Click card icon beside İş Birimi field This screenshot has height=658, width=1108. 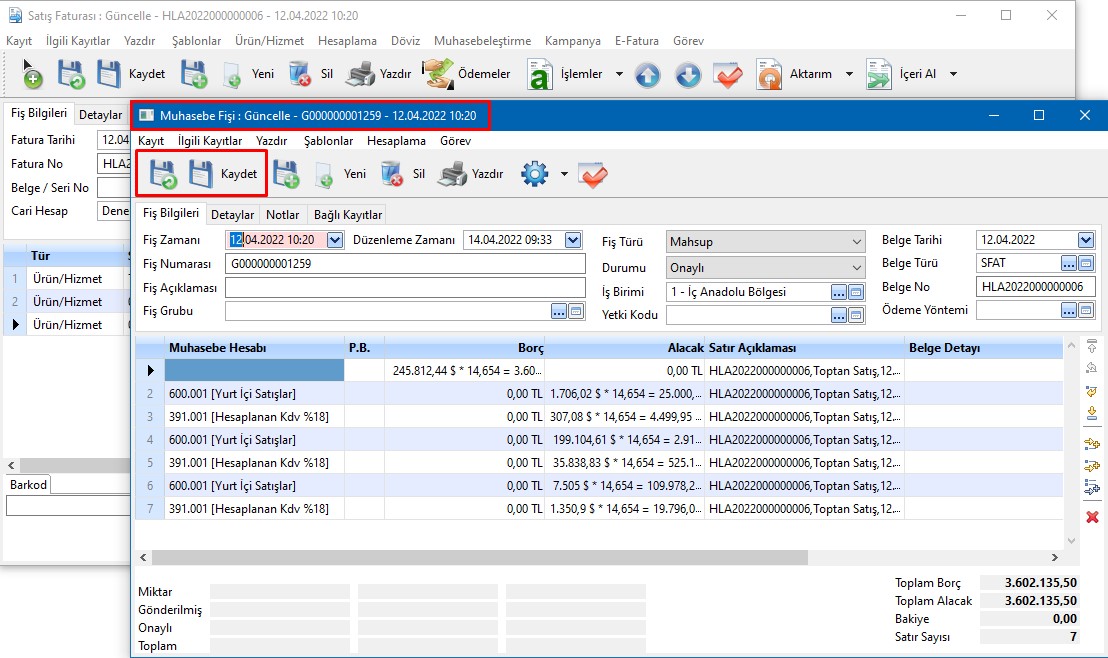(856, 292)
